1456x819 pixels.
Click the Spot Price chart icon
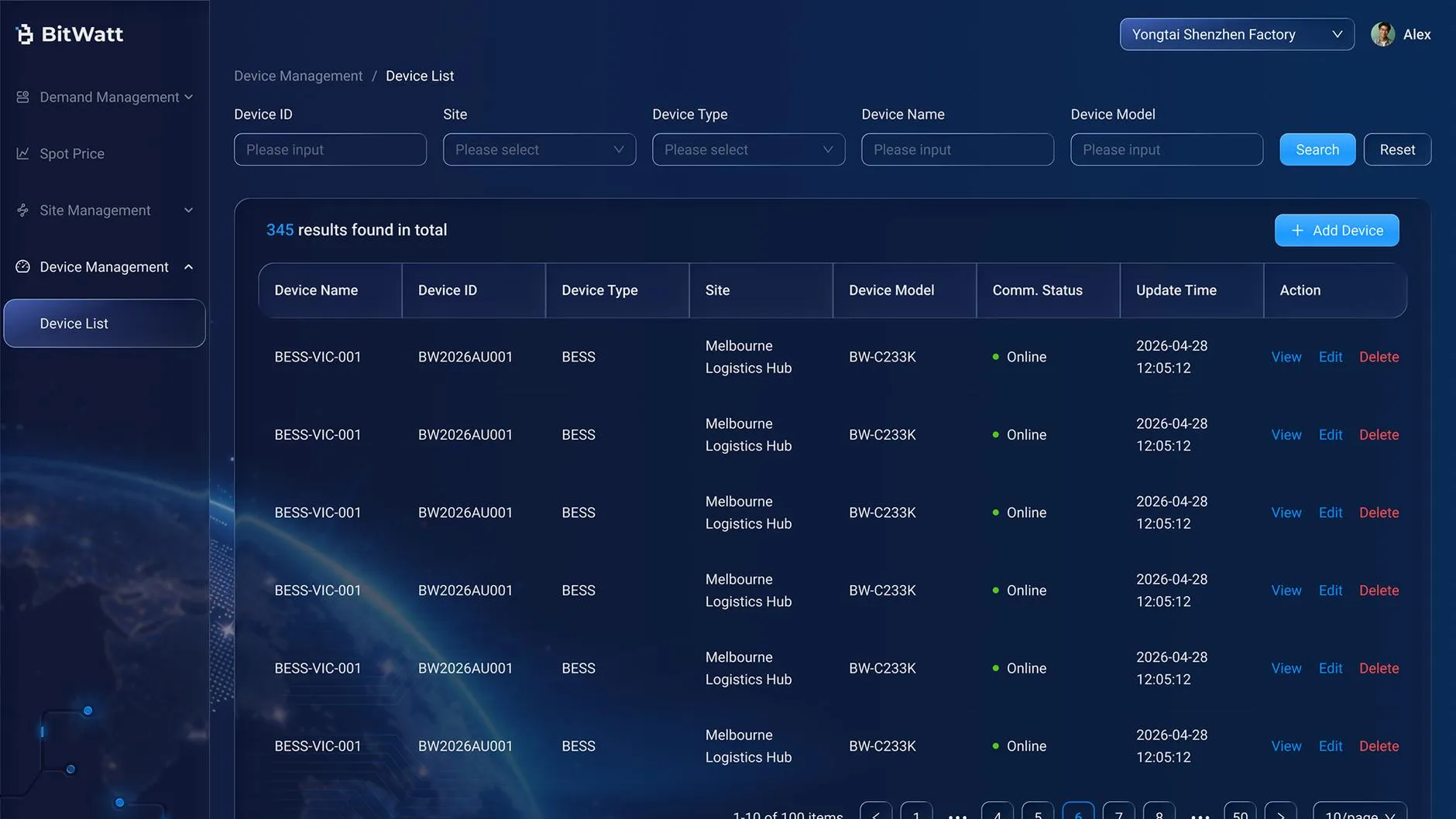22,153
